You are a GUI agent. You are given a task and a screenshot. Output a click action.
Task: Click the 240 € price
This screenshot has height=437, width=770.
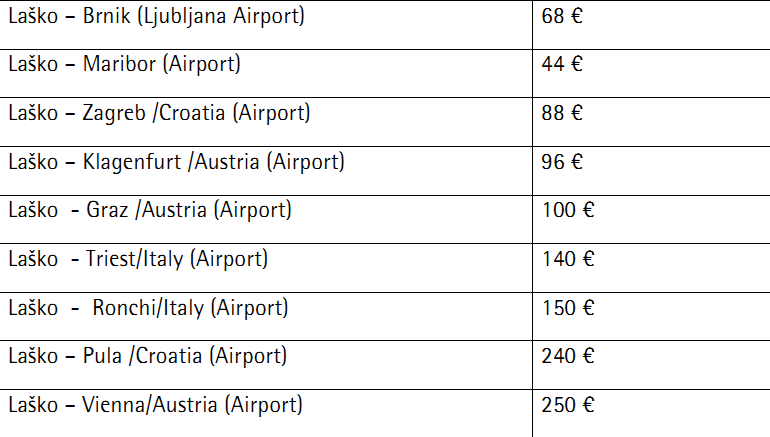point(568,356)
